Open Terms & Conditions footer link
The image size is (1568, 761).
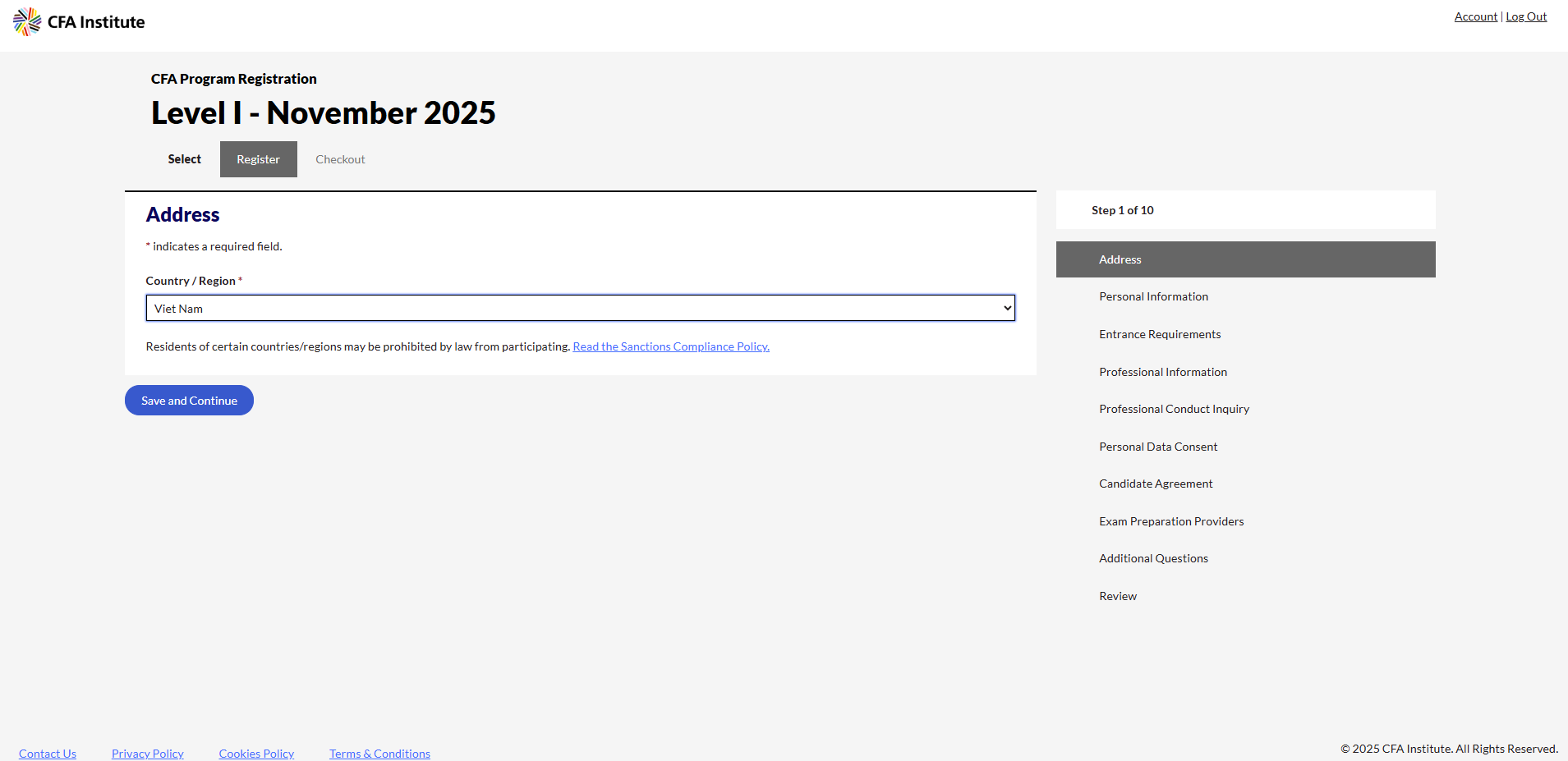coord(379,754)
